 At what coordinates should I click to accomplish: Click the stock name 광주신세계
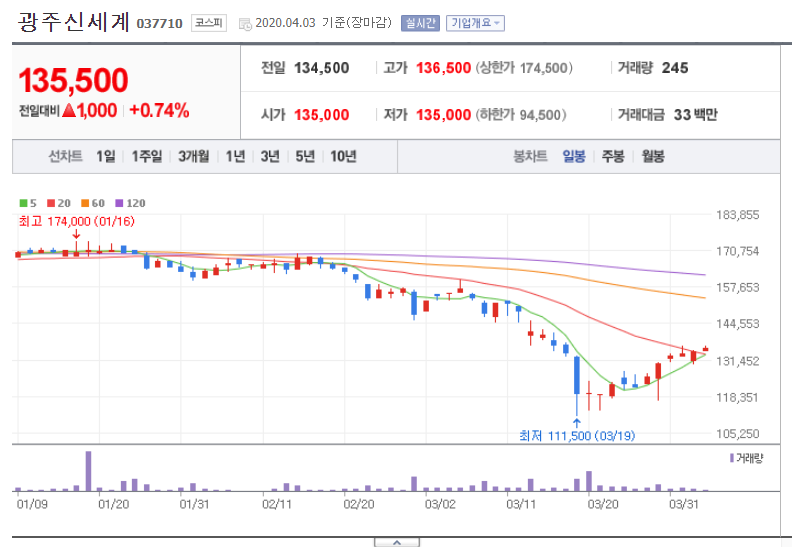coord(74,23)
